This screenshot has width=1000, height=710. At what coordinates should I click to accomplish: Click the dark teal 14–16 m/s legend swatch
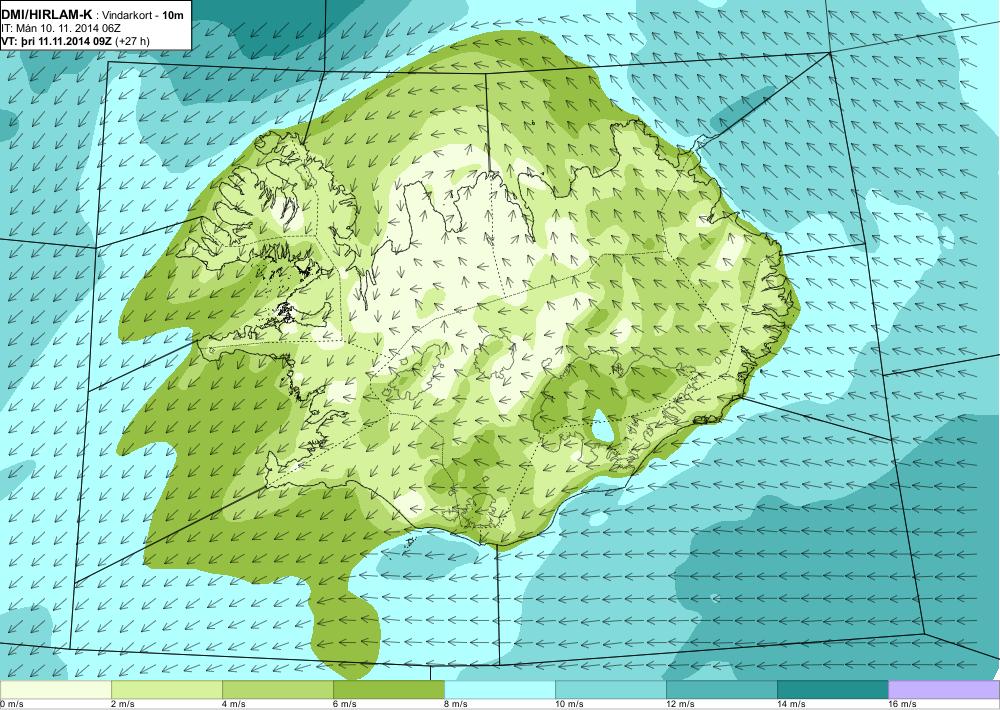833,690
